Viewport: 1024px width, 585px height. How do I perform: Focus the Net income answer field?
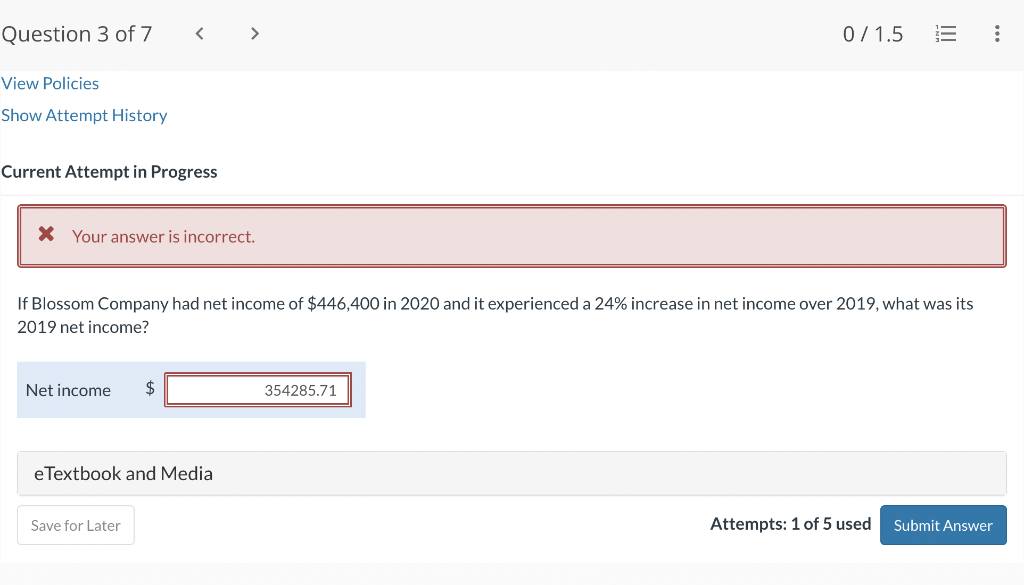pos(258,390)
